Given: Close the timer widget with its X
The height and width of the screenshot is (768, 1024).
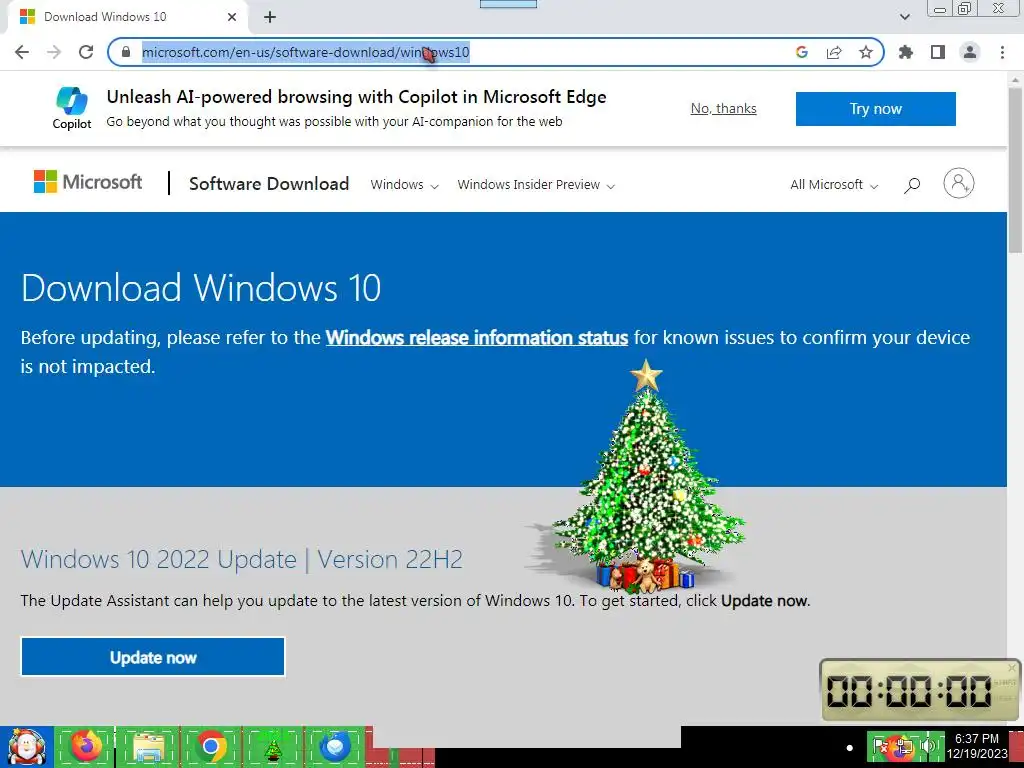Looking at the screenshot, I should pyautogui.click(x=1012, y=667).
